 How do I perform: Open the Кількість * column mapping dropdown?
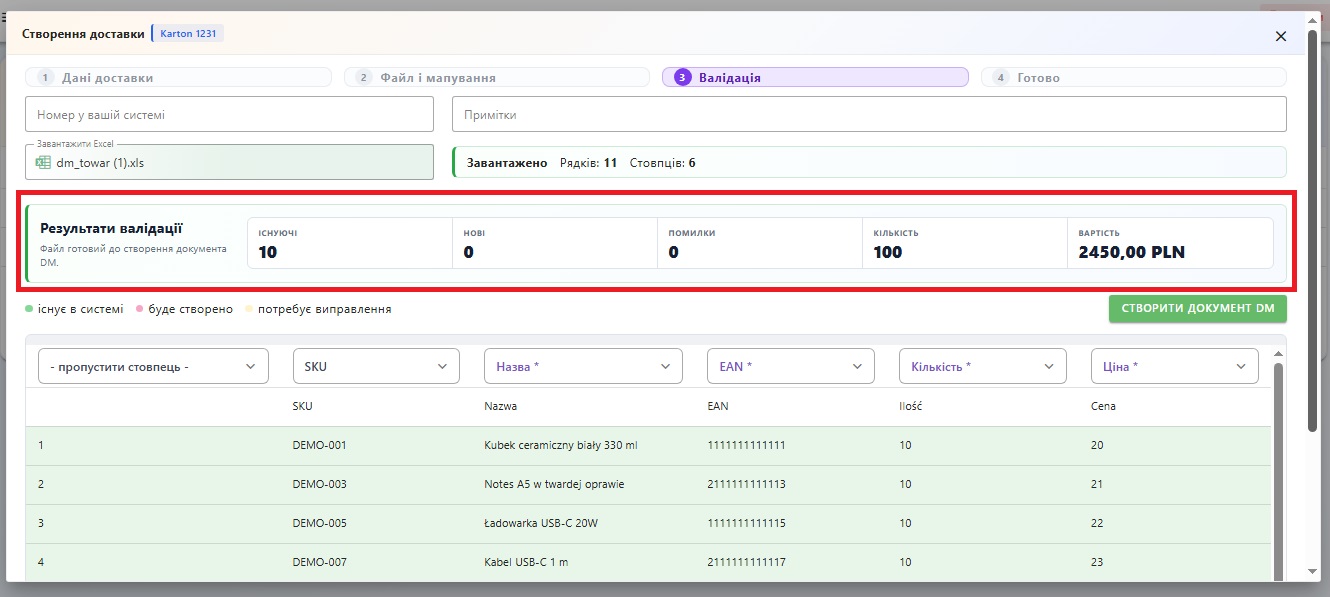(x=983, y=366)
